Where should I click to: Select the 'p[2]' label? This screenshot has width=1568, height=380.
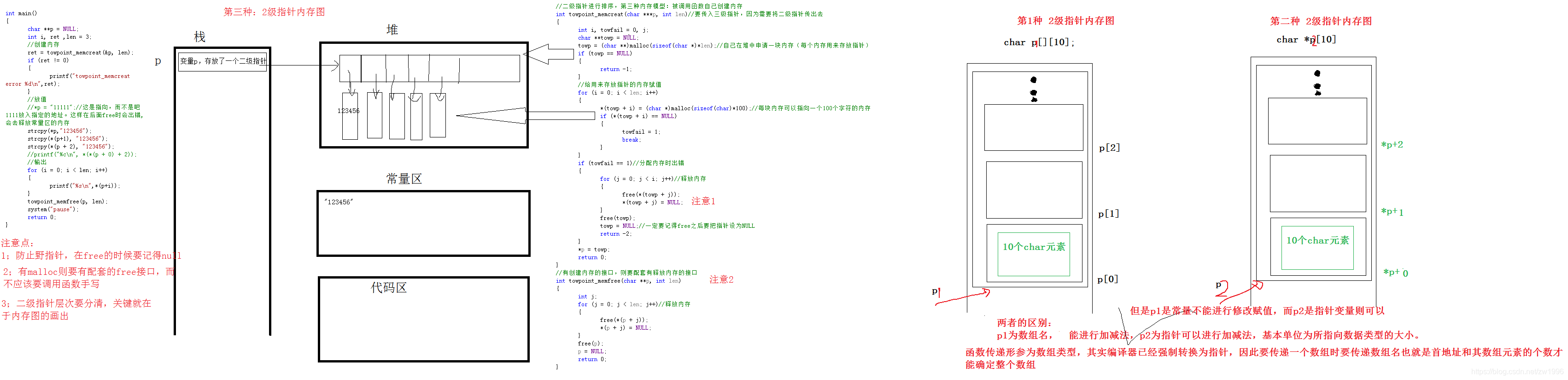tap(1110, 148)
